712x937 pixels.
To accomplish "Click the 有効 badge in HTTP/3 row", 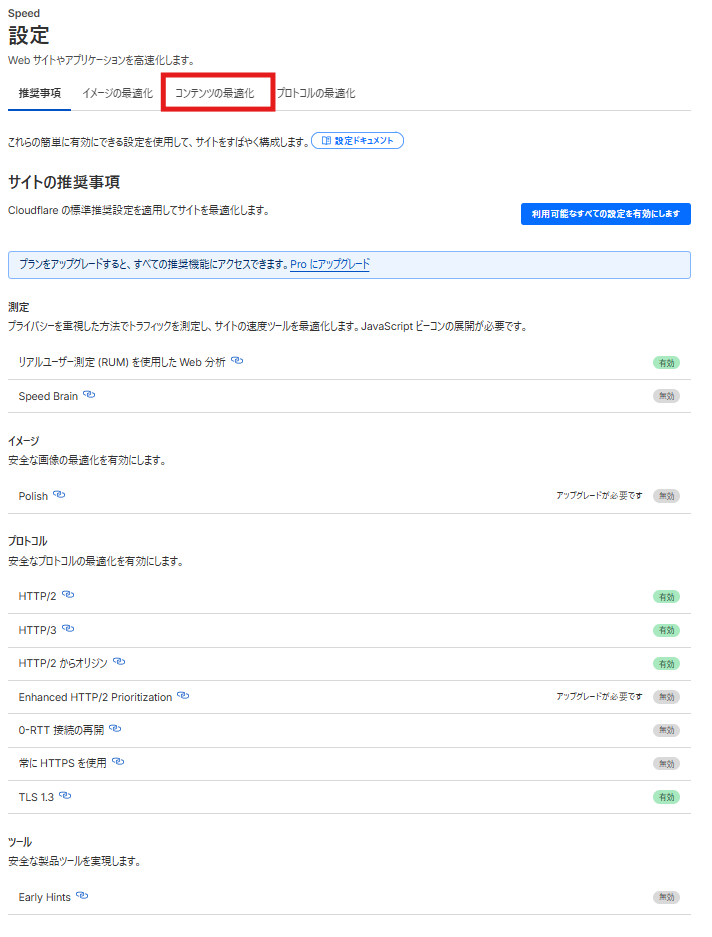I will coord(666,630).
